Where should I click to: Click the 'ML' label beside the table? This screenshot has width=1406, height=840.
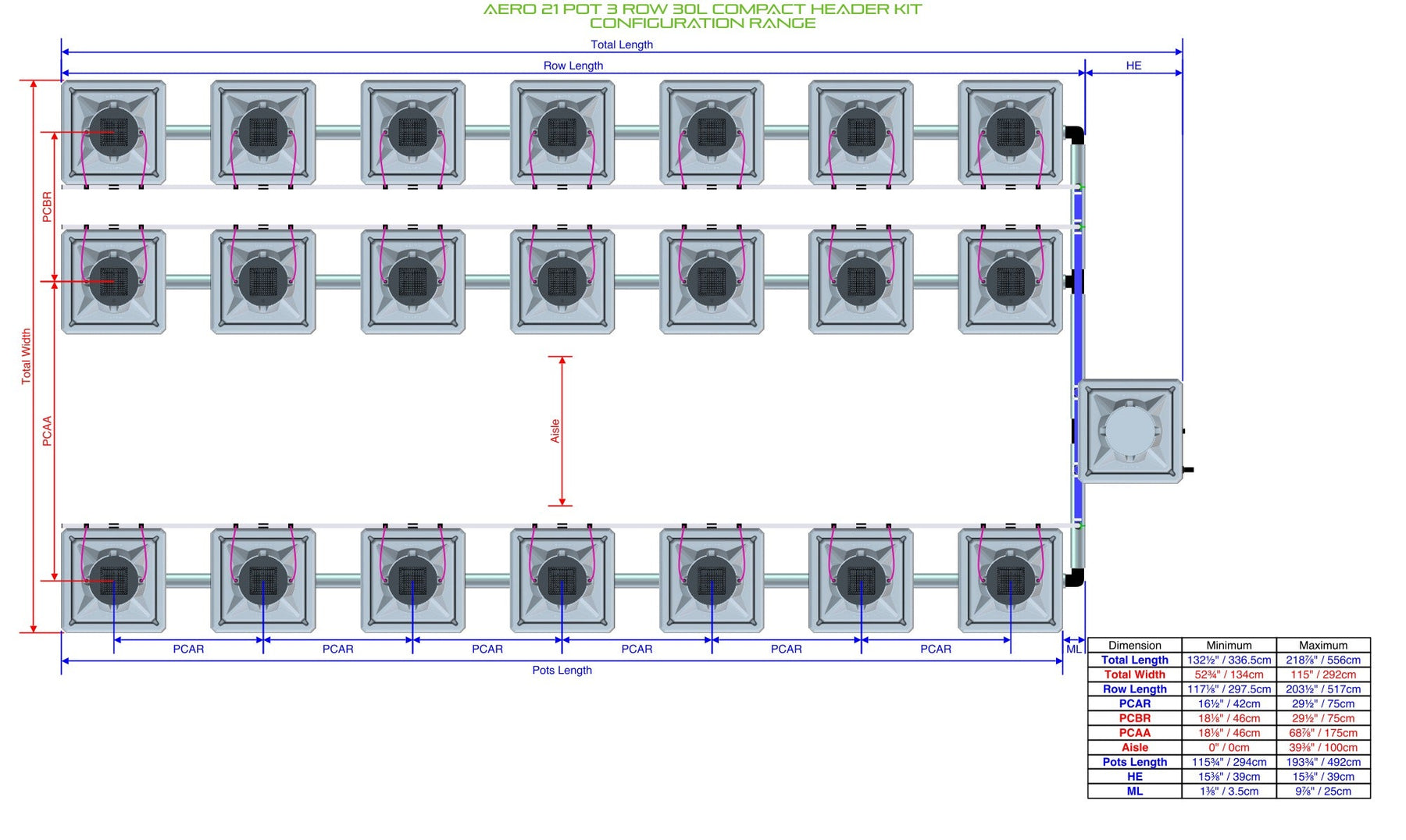point(1074,649)
